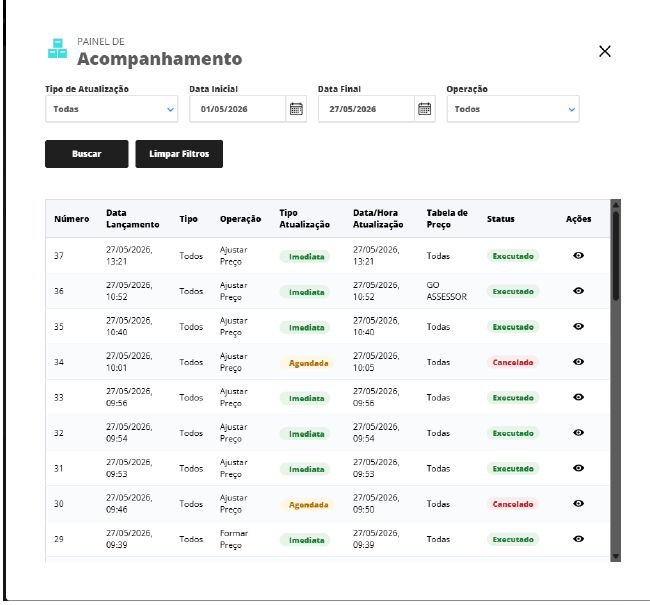The width and height of the screenshot is (650, 605).
Task: Click the Operação column header
Action: pyautogui.click(x=240, y=219)
